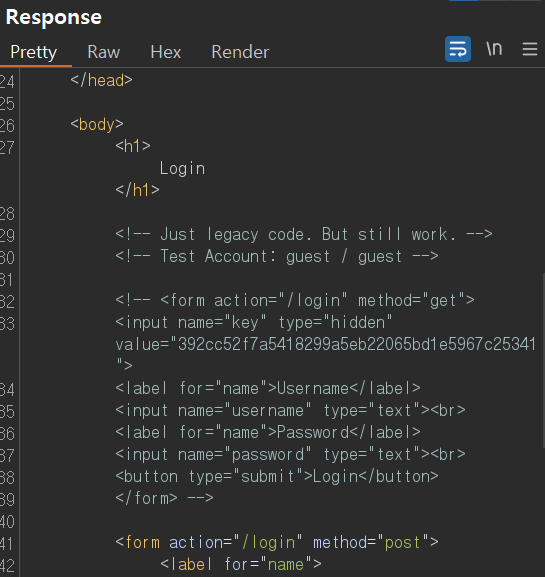This screenshot has height=577, width=545.
Task: Click the input name="username" line
Action: point(290,411)
